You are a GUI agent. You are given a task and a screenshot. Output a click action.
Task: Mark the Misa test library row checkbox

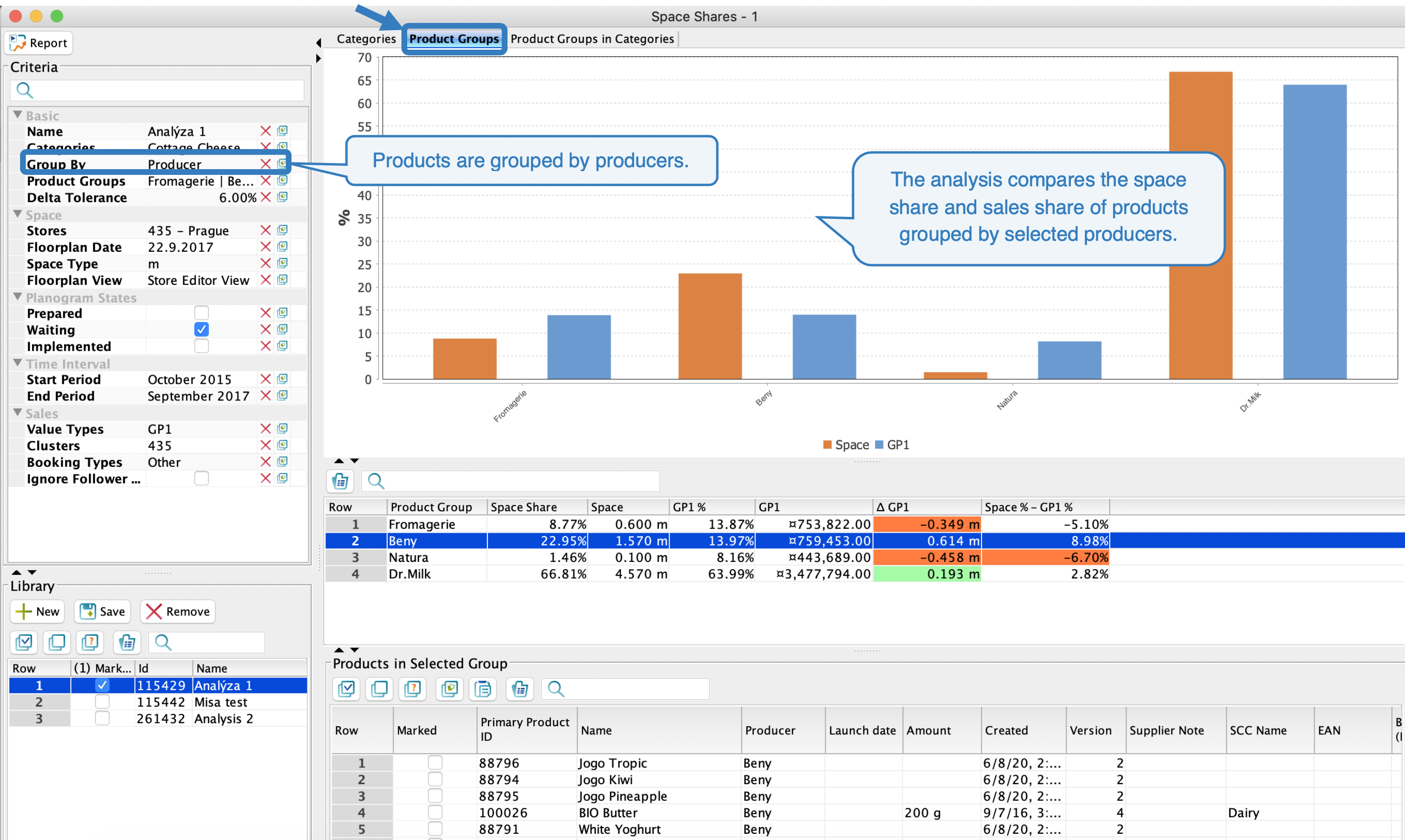(102, 702)
